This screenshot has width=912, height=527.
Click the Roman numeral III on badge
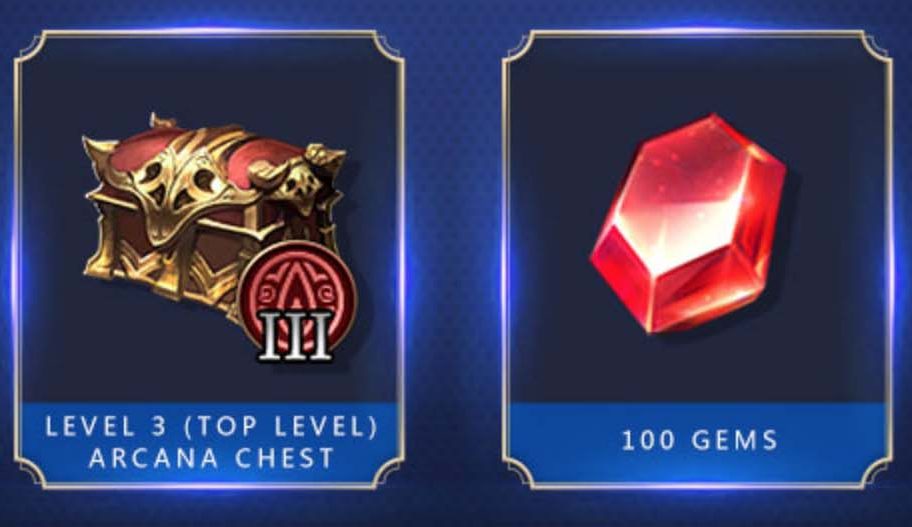[296, 336]
